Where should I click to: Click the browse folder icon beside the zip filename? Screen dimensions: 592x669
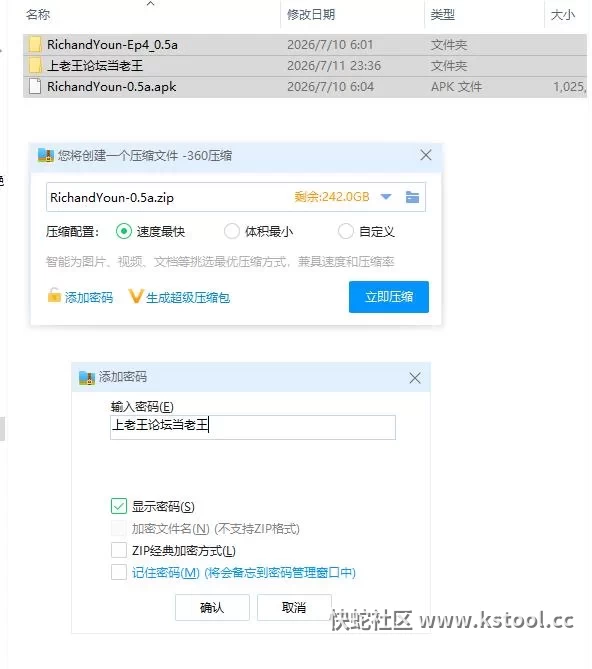(x=412, y=197)
